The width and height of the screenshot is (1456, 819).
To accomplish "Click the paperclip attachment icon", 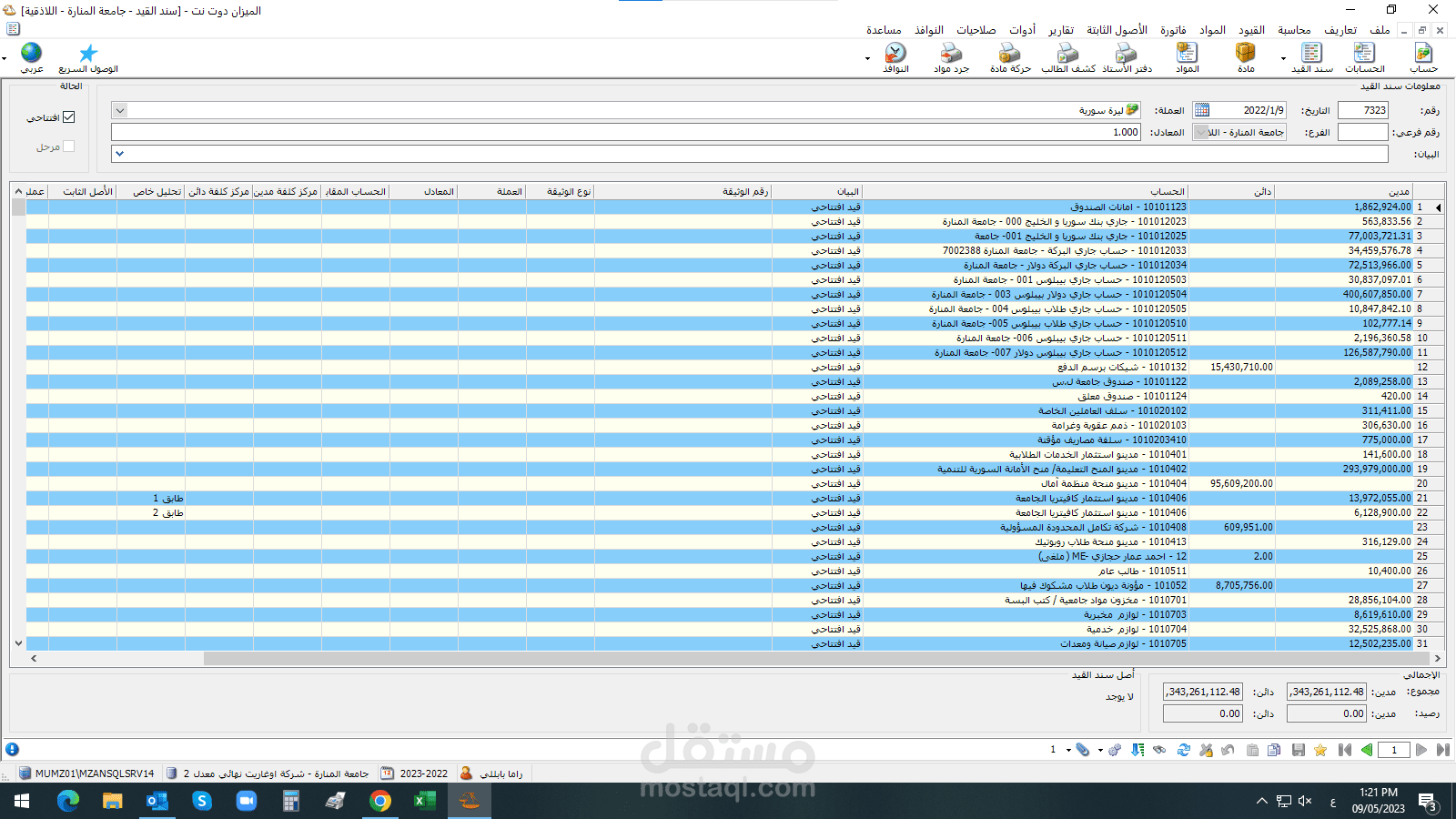I will [1082, 750].
